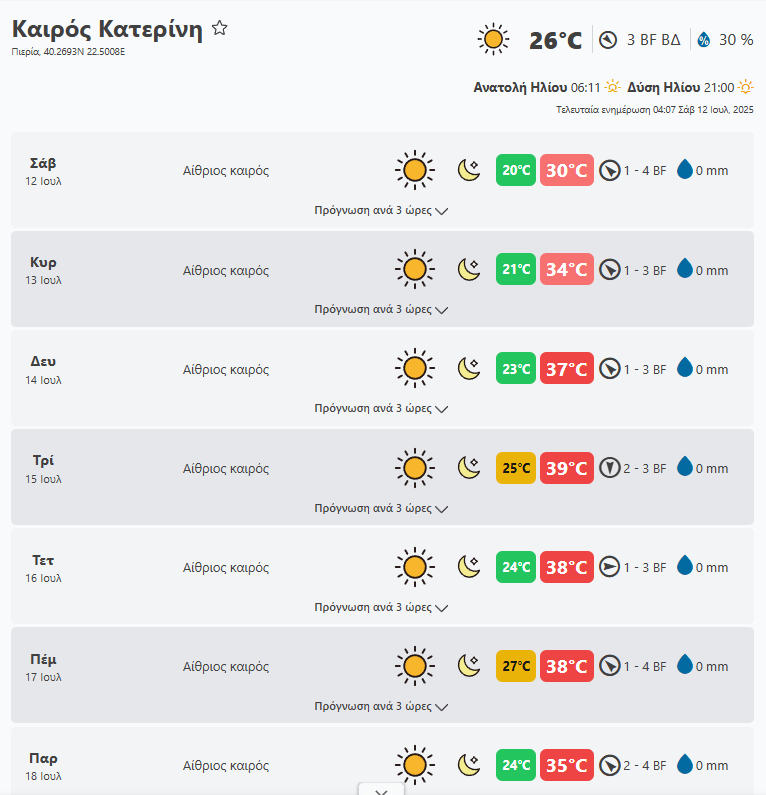Click the rain drop icon in Monday's row
Viewport: 766px width, 795px height.
(685, 369)
